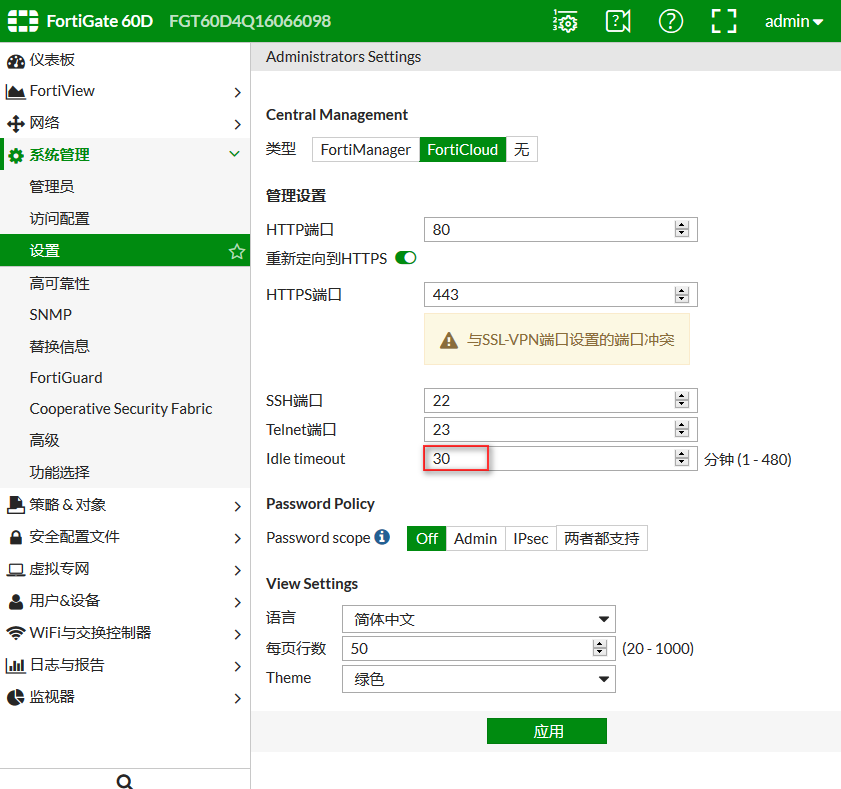Expand the FortiView menu chevron

pos(238,93)
